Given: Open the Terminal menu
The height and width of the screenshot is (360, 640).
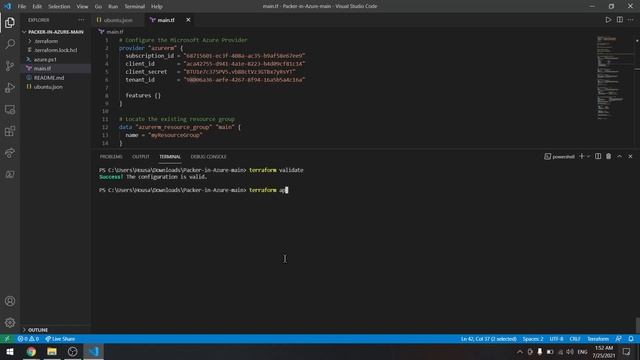Looking at the screenshot, I should [135, 7].
